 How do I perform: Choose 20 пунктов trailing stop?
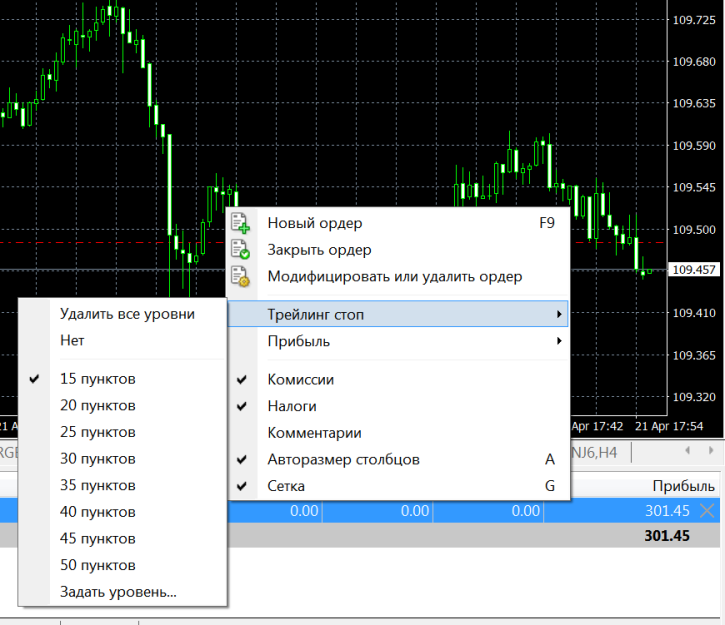pos(97,406)
